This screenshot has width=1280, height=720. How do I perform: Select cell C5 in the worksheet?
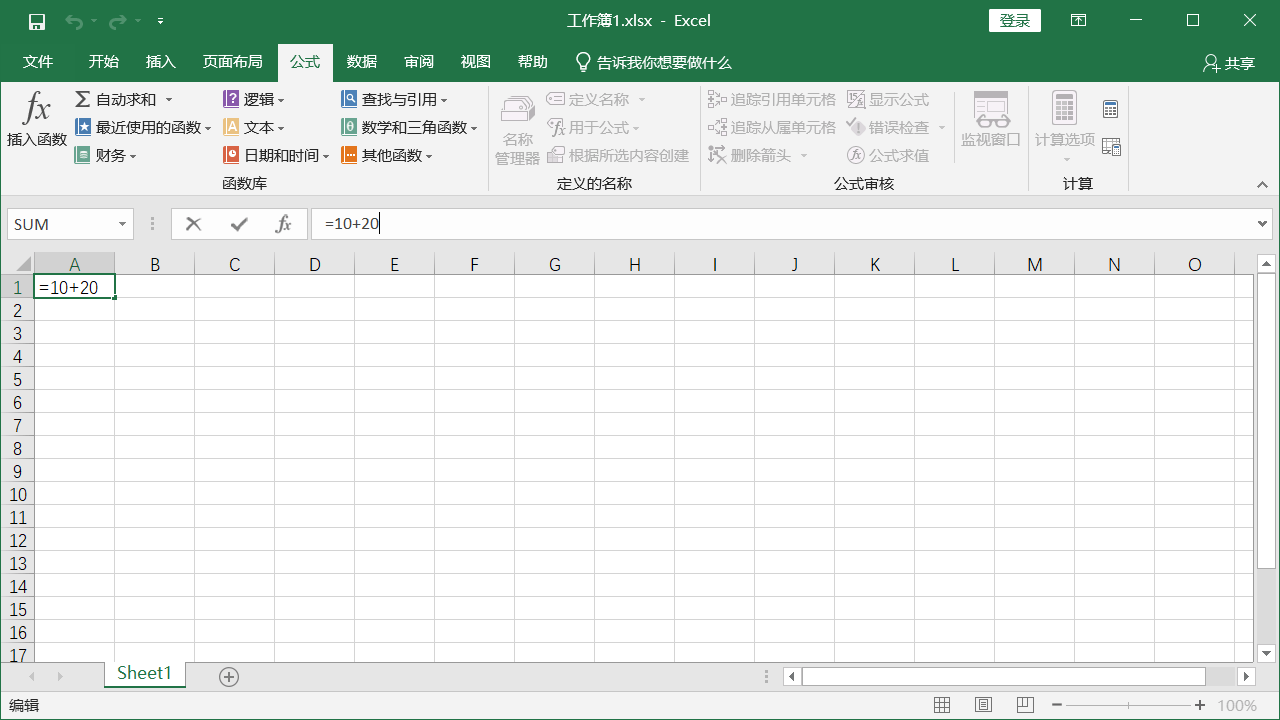(x=234, y=379)
